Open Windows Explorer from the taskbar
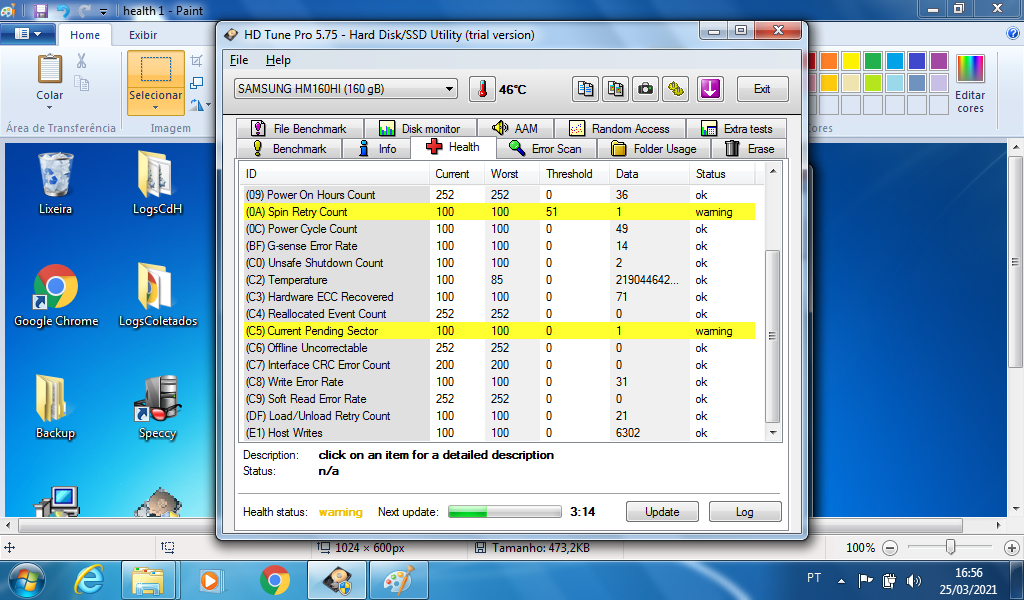The height and width of the screenshot is (600, 1024). [x=148, y=580]
